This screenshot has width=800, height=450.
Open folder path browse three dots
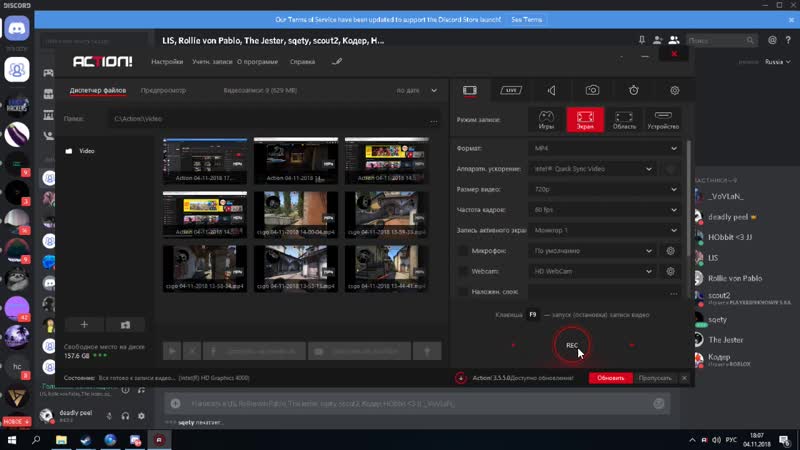(x=434, y=121)
